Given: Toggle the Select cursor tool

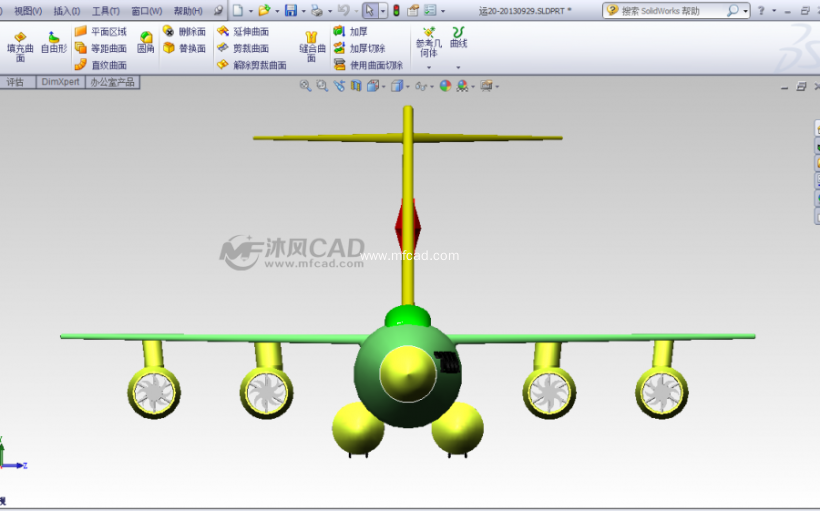Looking at the screenshot, I should coord(370,10).
